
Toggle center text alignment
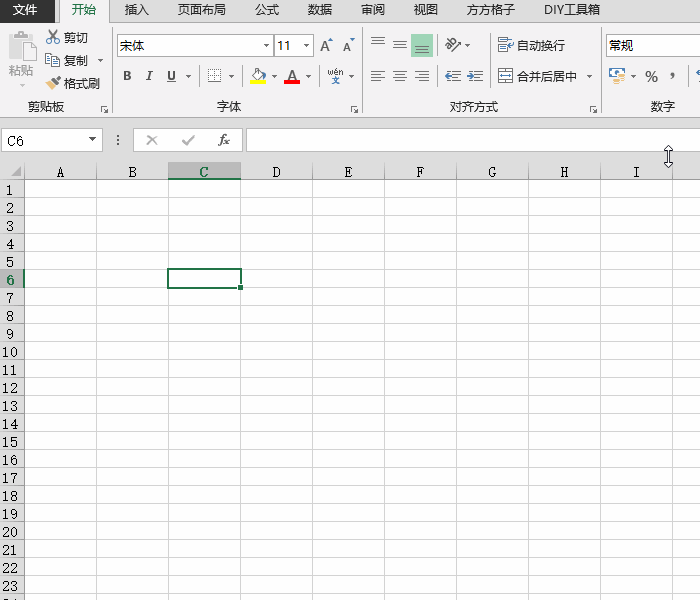tap(400, 76)
